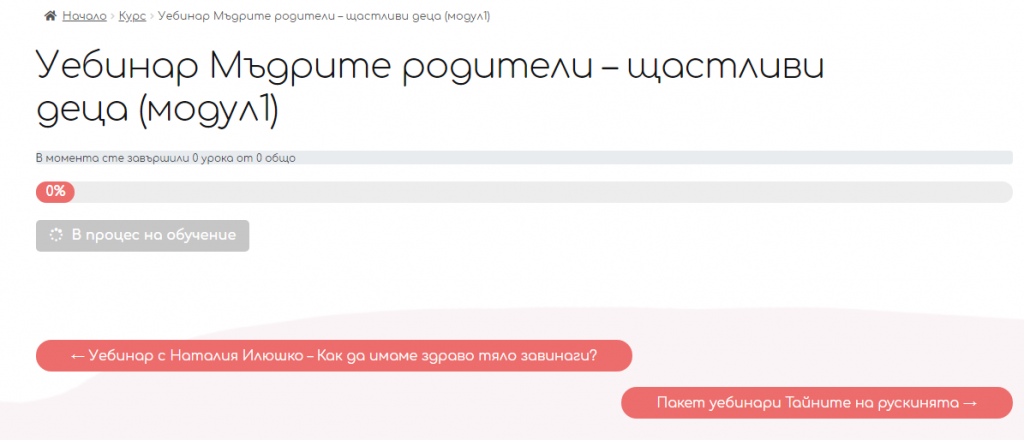Viewport: 1024px width, 440px height.
Task: Open previous webinar with Наталия Илюшко
Action: point(334,356)
